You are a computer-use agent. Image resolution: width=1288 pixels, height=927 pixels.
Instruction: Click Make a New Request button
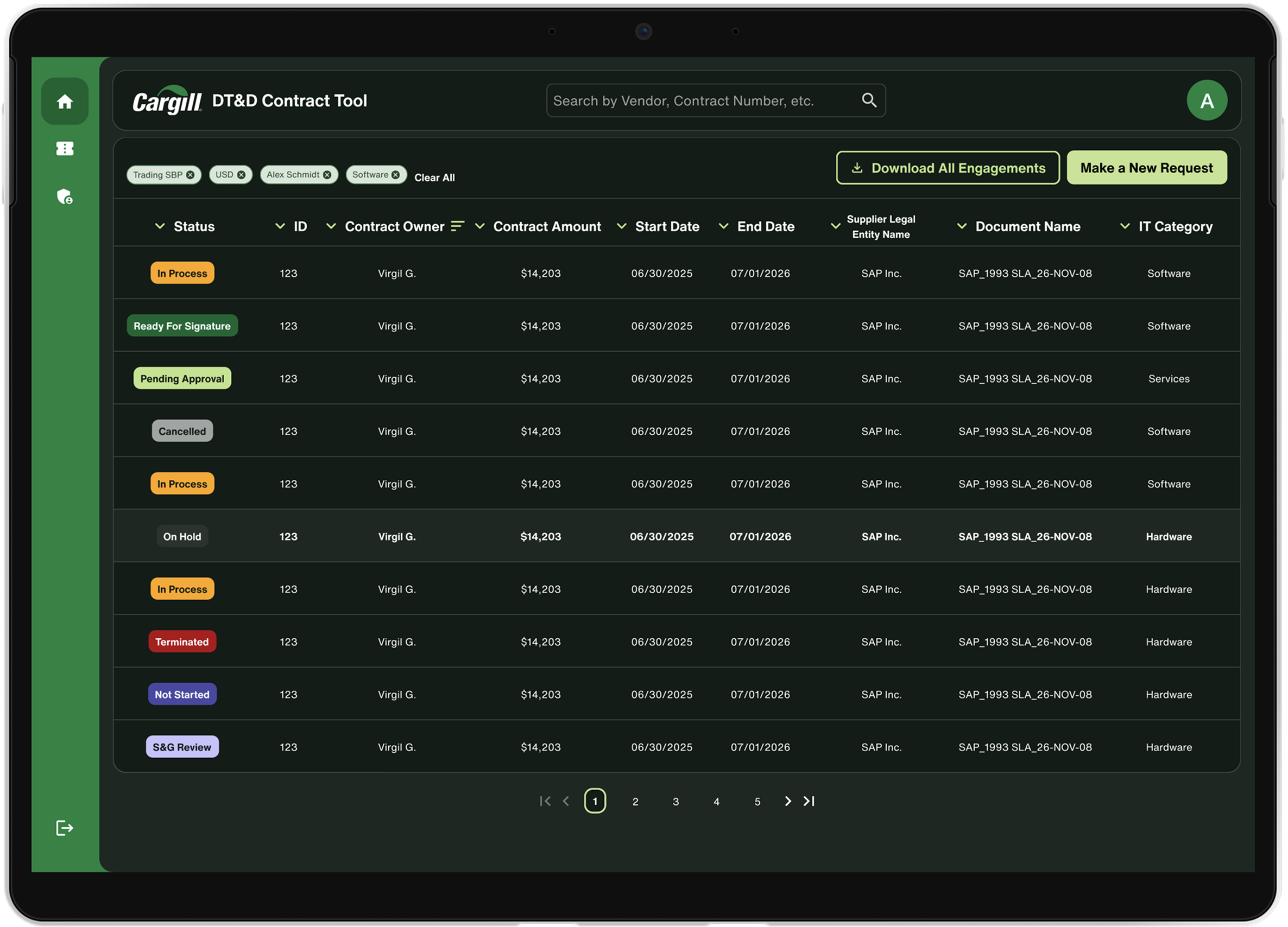[1147, 168]
